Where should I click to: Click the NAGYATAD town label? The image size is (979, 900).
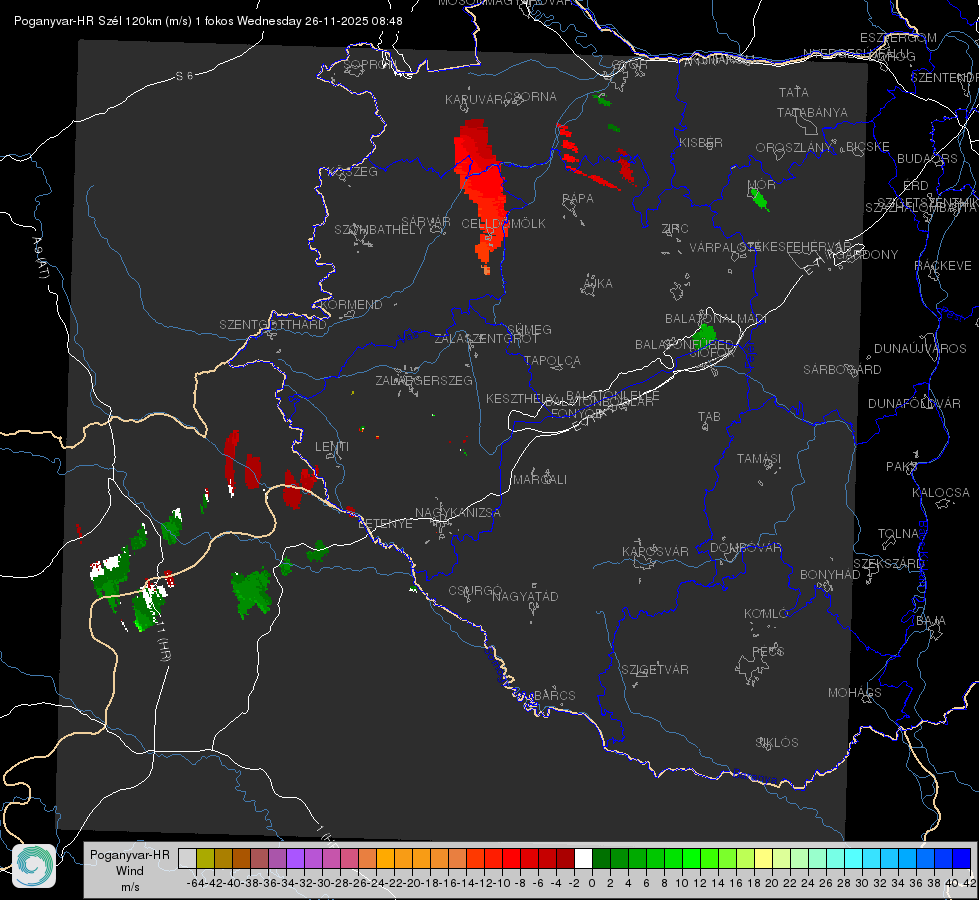525,596
